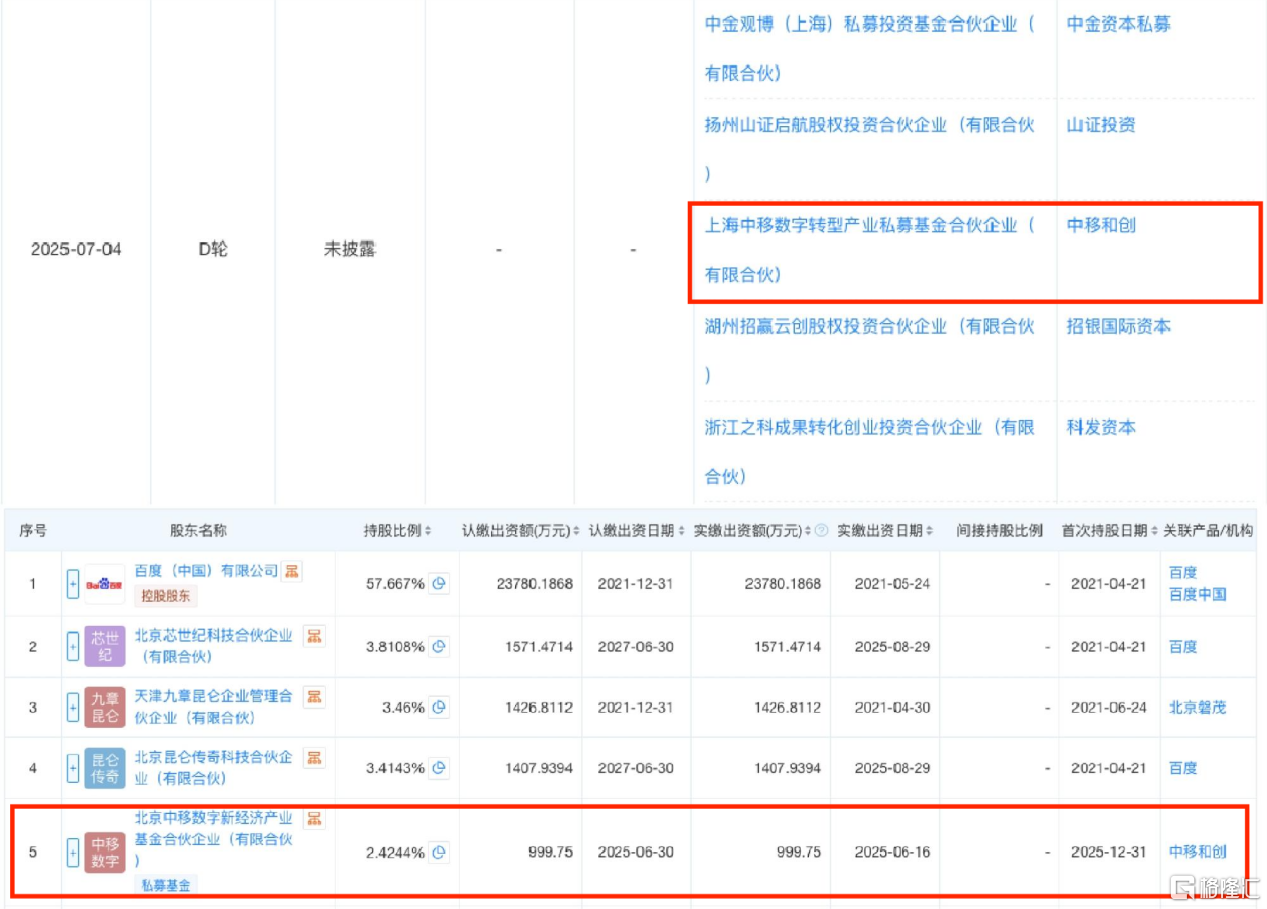Open 上海中移数字转型产业私募基金合伙企业 link
This screenshot has width=1267, height=909.
click(x=870, y=250)
